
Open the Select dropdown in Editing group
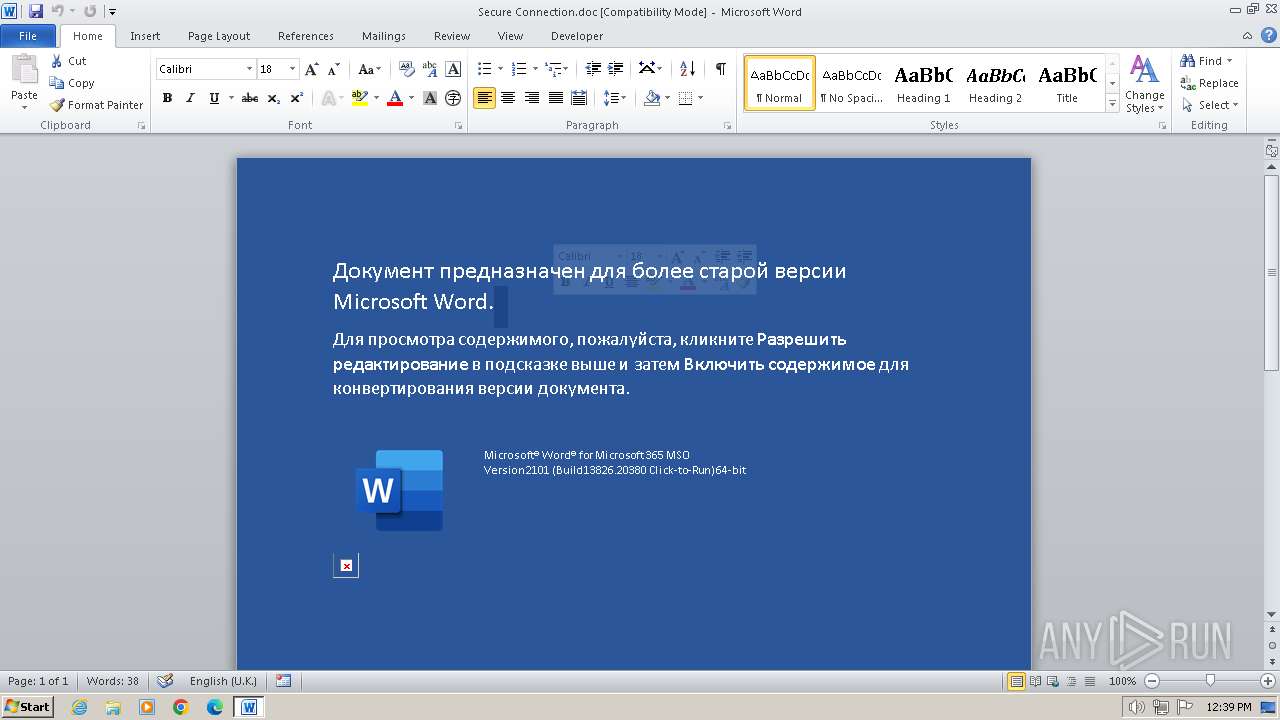click(x=1209, y=105)
